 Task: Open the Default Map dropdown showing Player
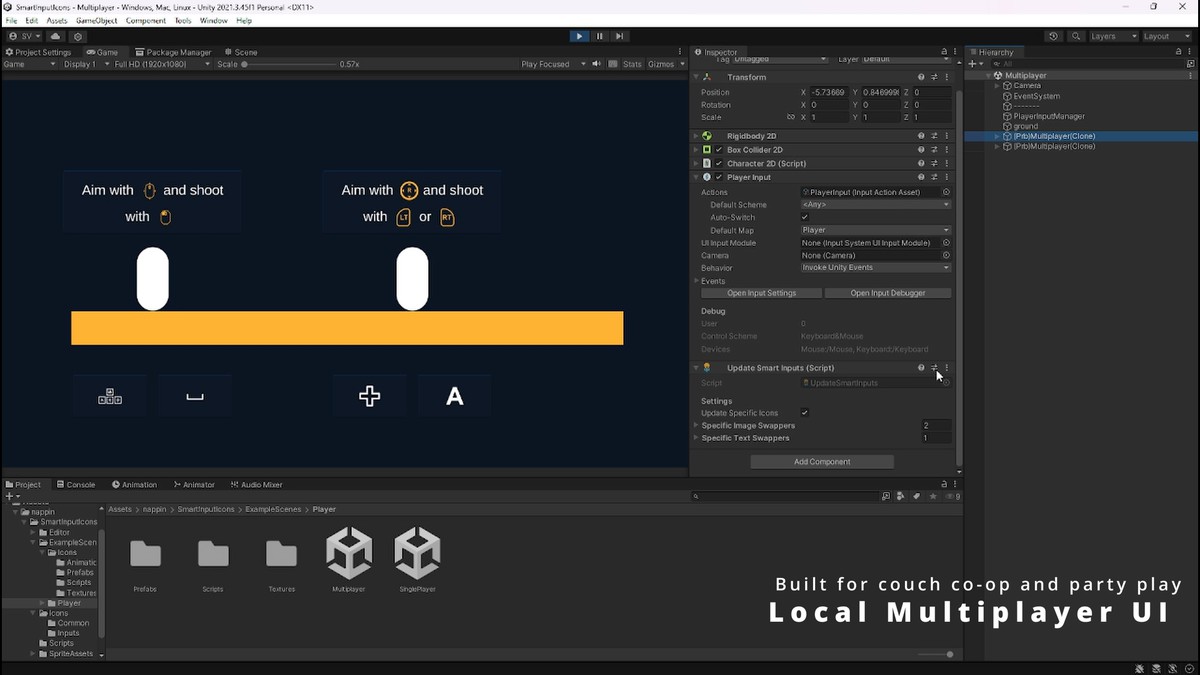point(875,229)
